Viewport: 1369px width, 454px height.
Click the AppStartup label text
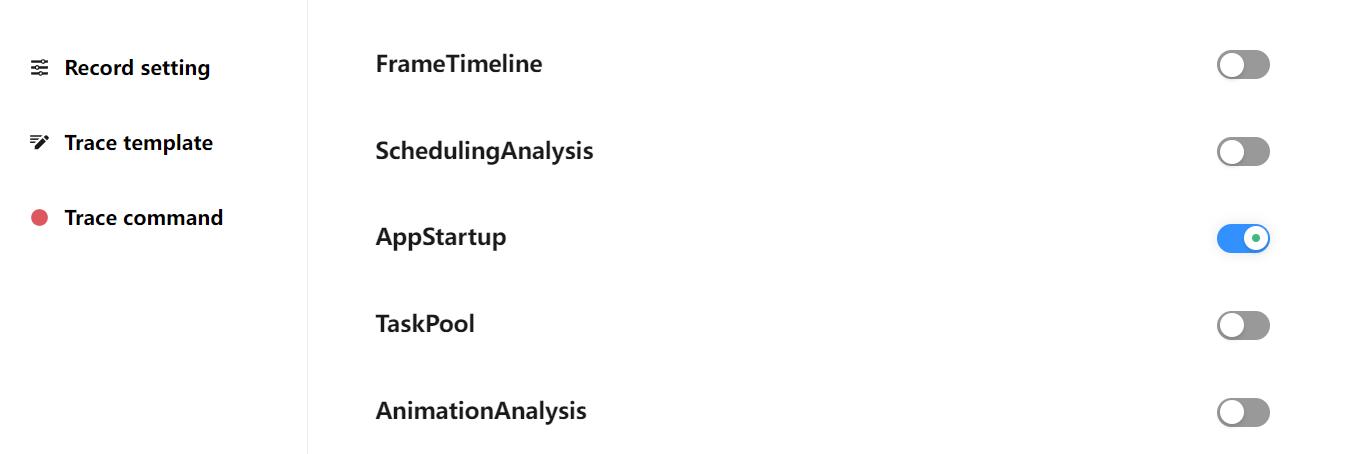(441, 238)
